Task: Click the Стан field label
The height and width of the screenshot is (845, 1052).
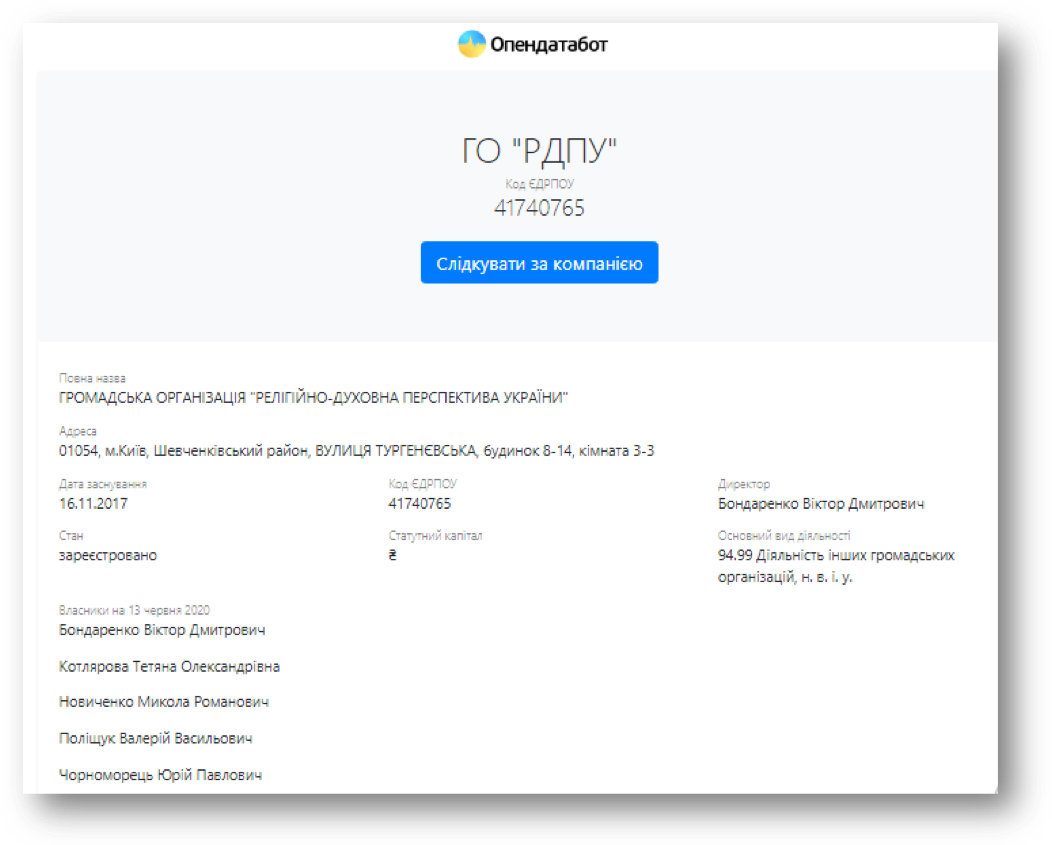Action: point(71,536)
